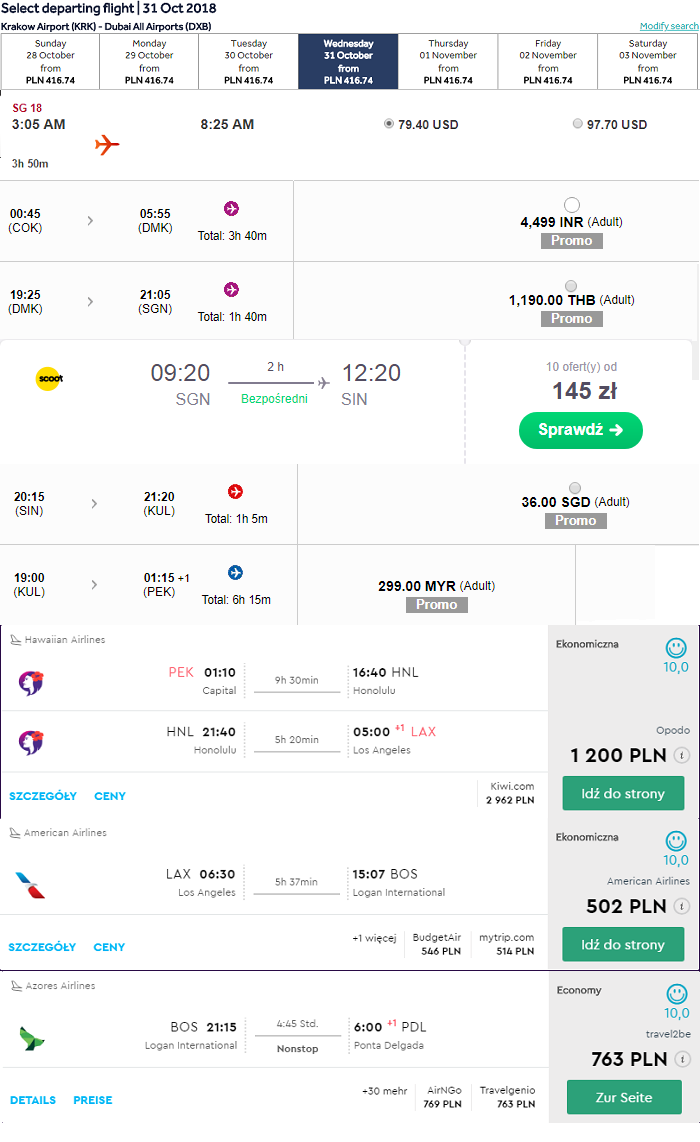Click the Hawaiian Airlines logo on PEK flight
Screen dimensions: 700x1142
point(31,682)
